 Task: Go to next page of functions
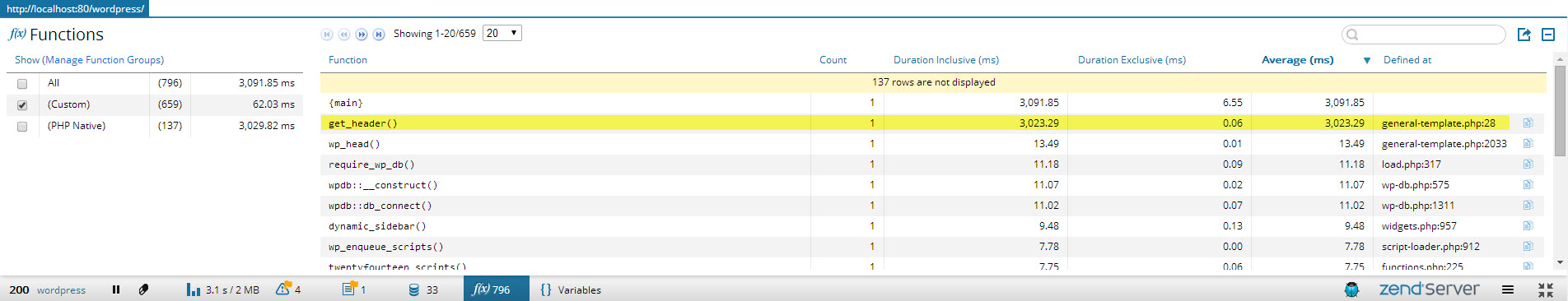362,35
